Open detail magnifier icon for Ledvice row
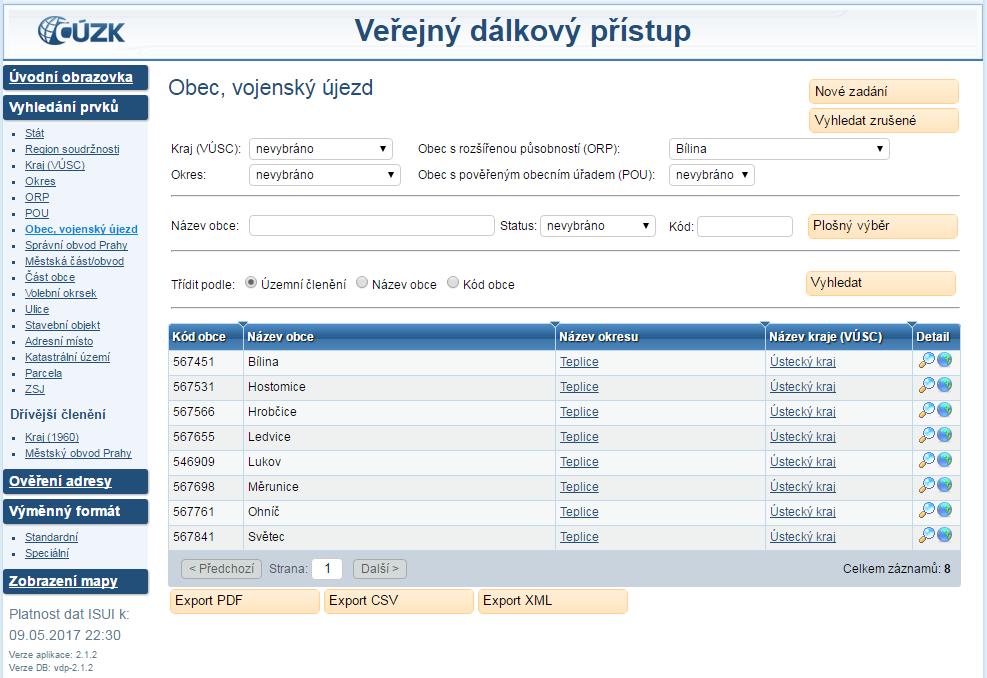The height and width of the screenshot is (678, 987). point(927,436)
